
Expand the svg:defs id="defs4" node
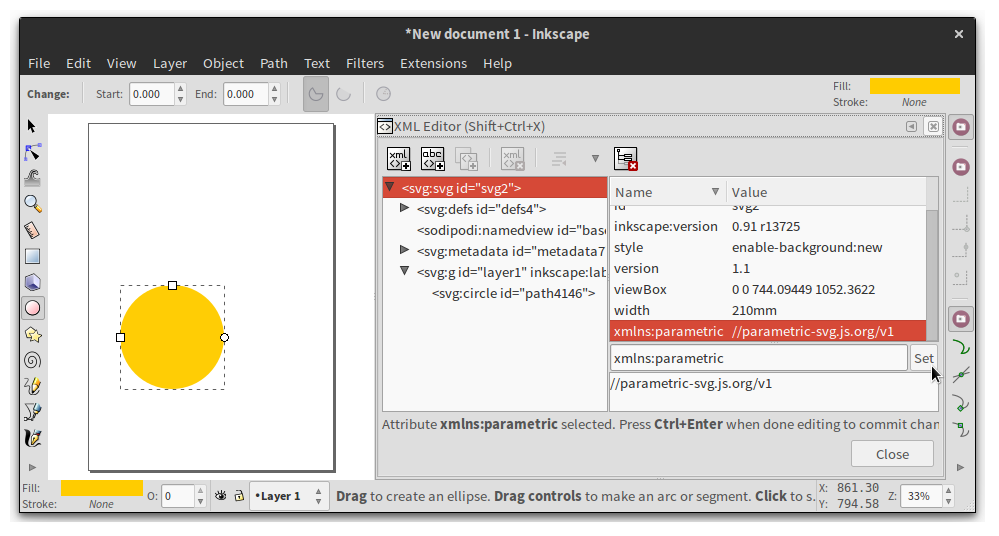[x=404, y=208]
